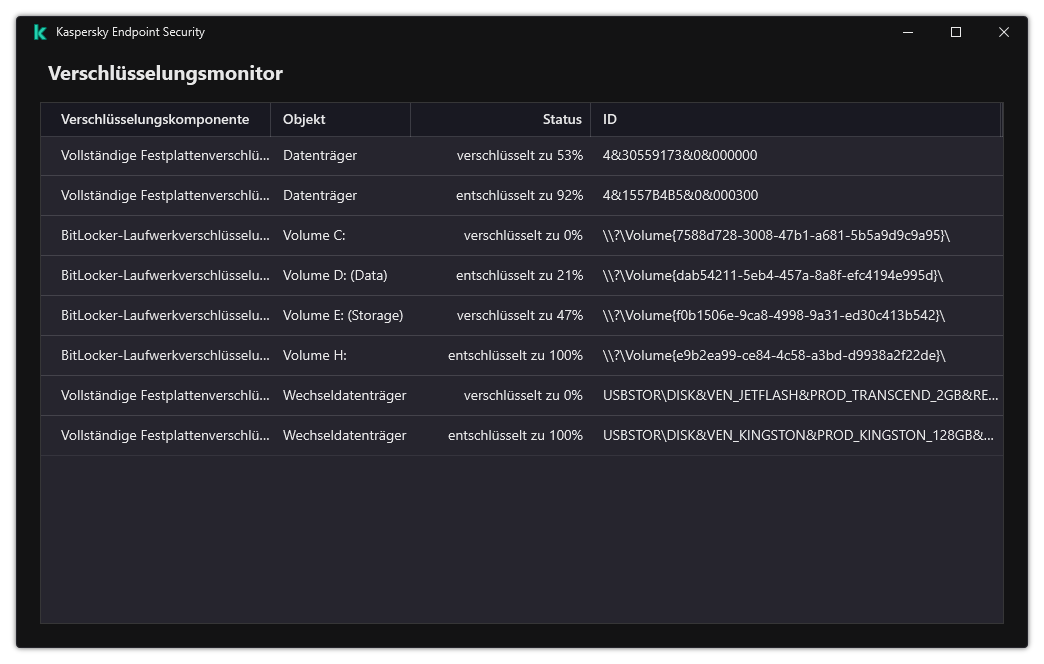Minimize the Kaspersky Endpoint Security window
Viewport: 1044px width, 664px height.
[908, 32]
